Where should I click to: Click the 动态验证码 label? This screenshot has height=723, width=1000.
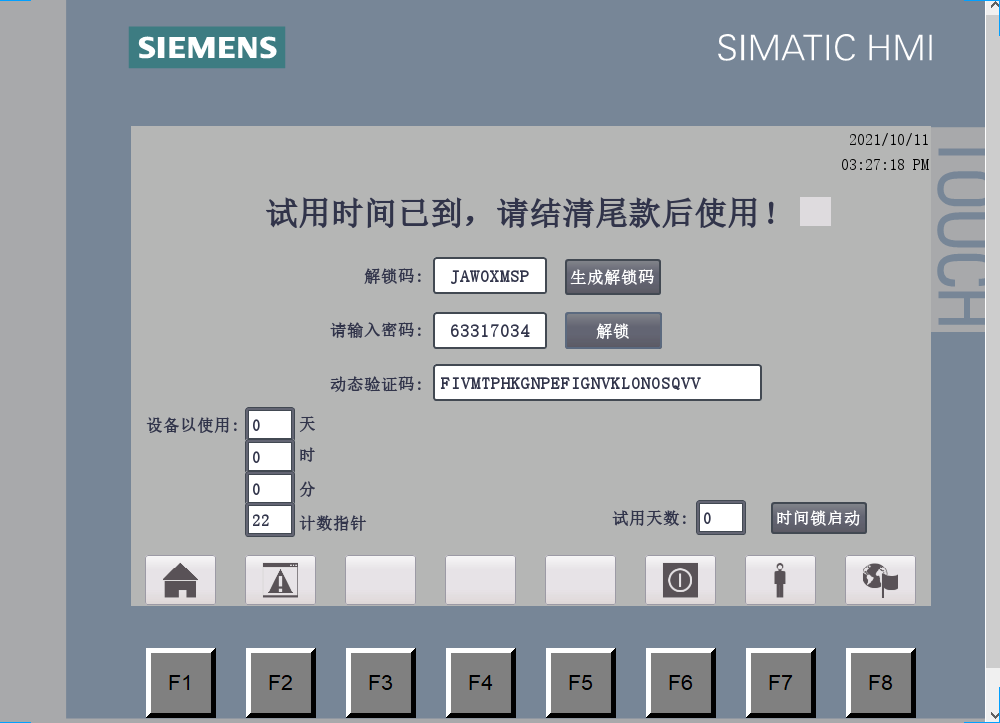tap(376, 384)
